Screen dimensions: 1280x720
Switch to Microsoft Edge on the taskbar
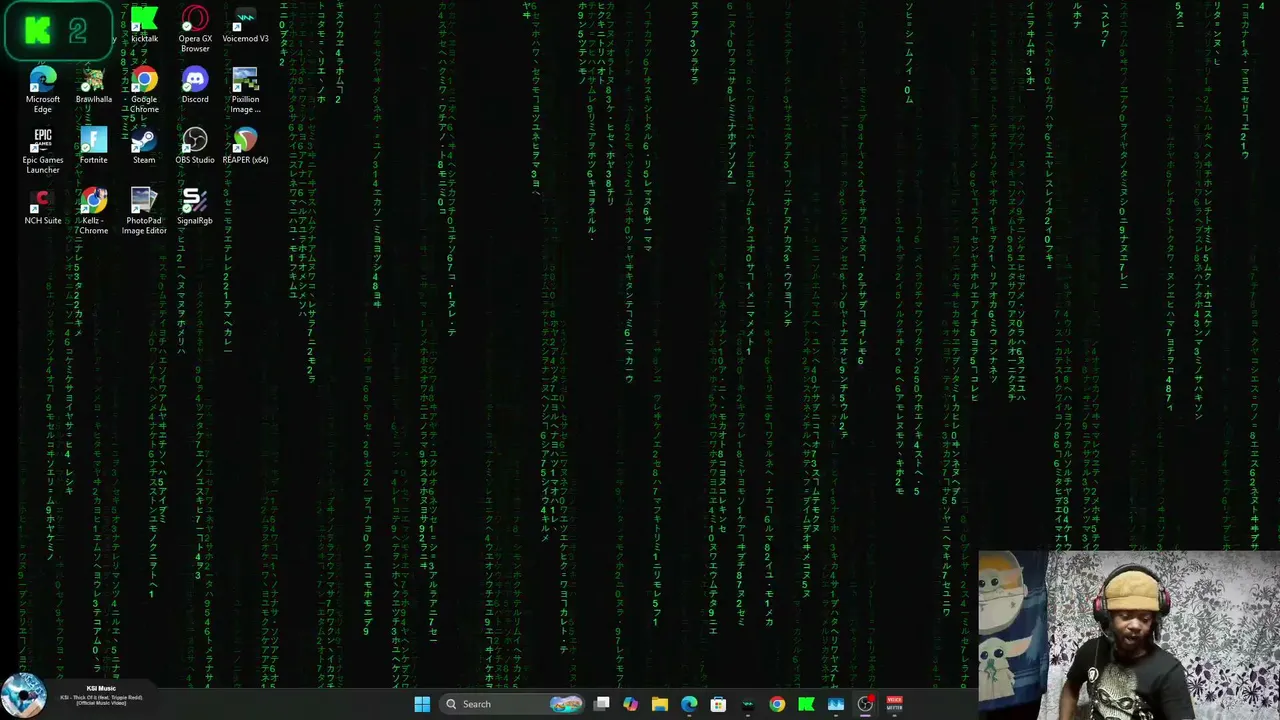tap(689, 704)
